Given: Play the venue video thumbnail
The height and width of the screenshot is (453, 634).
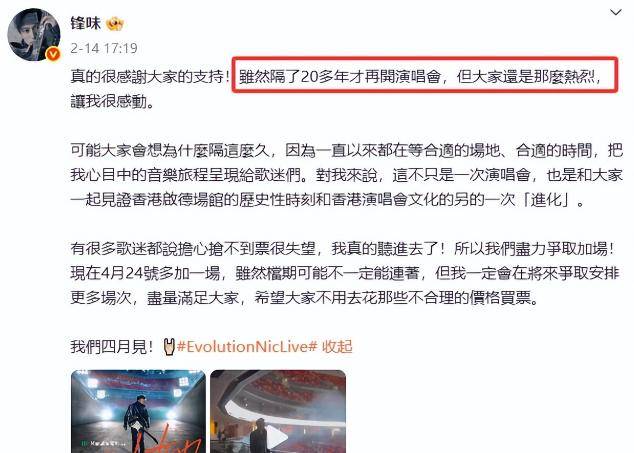Looking at the screenshot, I should [x=278, y=411].
